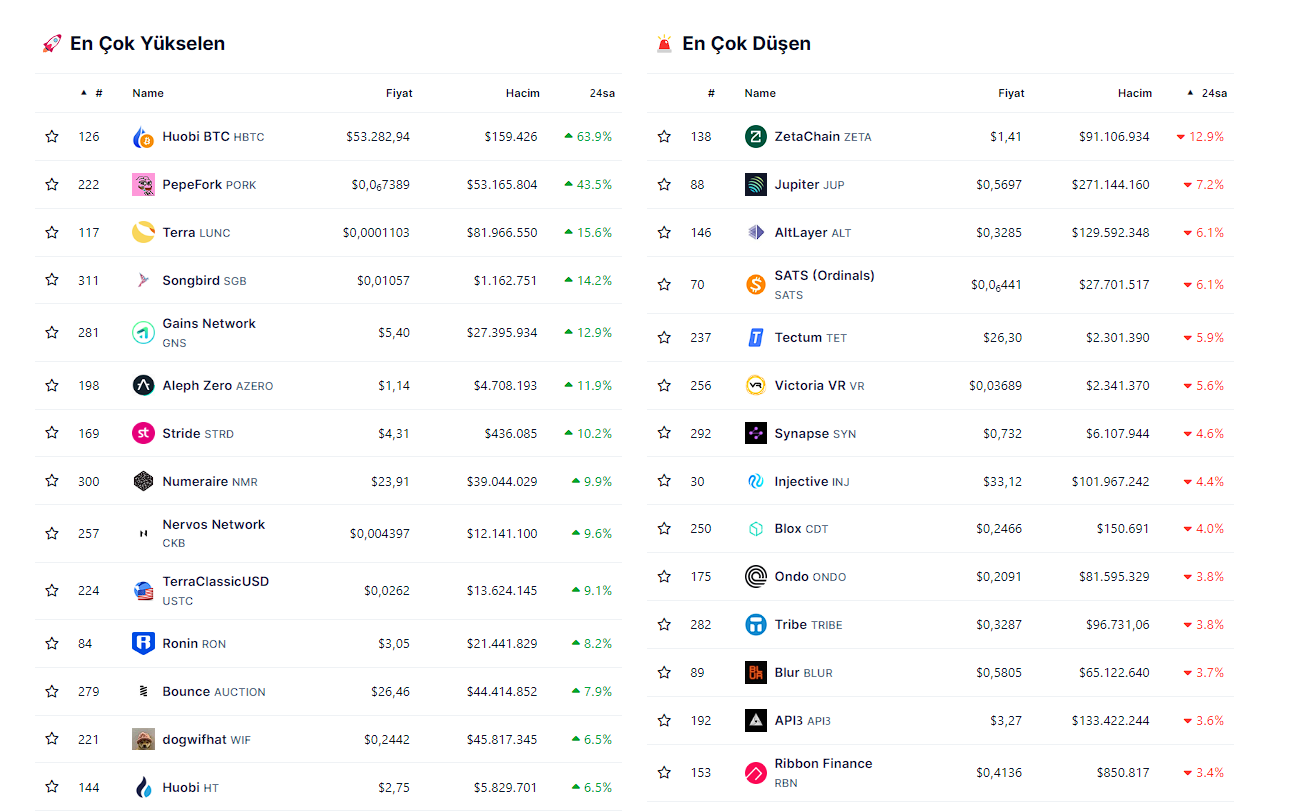Viewport: 1307px width, 811px height.
Task: Sort gainers table by 24sa change
Action: pyautogui.click(x=601, y=93)
